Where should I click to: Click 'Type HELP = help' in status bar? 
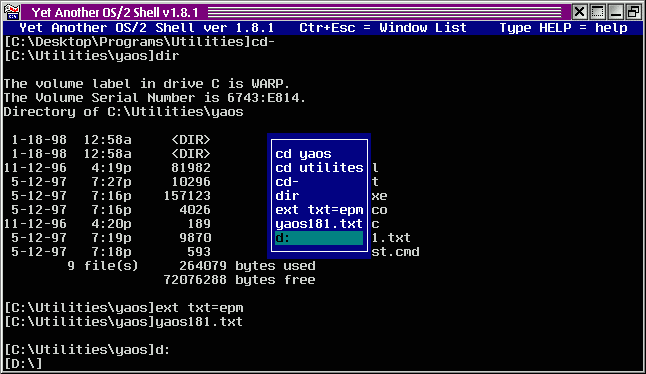(563, 28)
